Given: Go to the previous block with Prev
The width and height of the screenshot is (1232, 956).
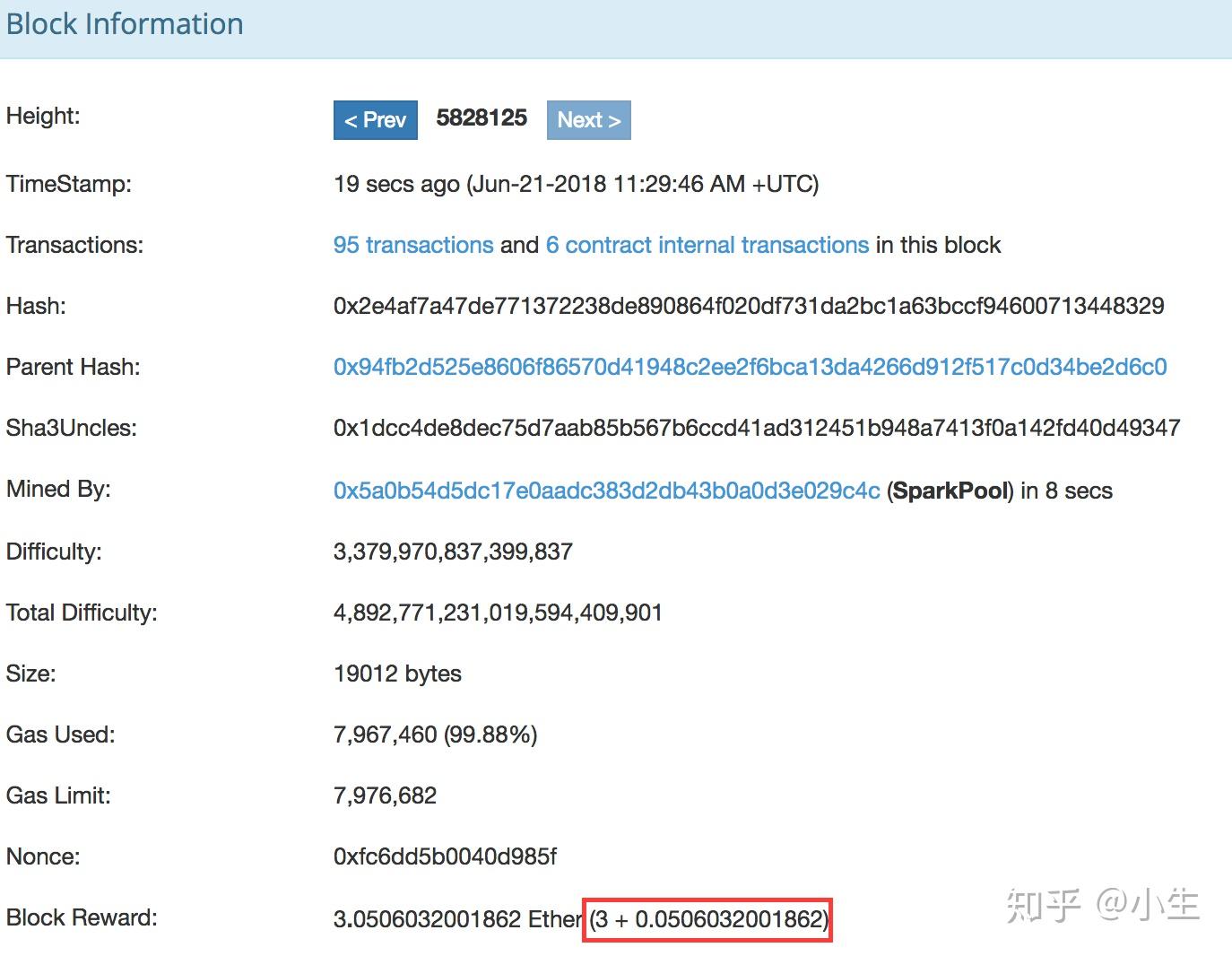Looking at the screenshot, I should pyautogui.click(x=375, y=120).
